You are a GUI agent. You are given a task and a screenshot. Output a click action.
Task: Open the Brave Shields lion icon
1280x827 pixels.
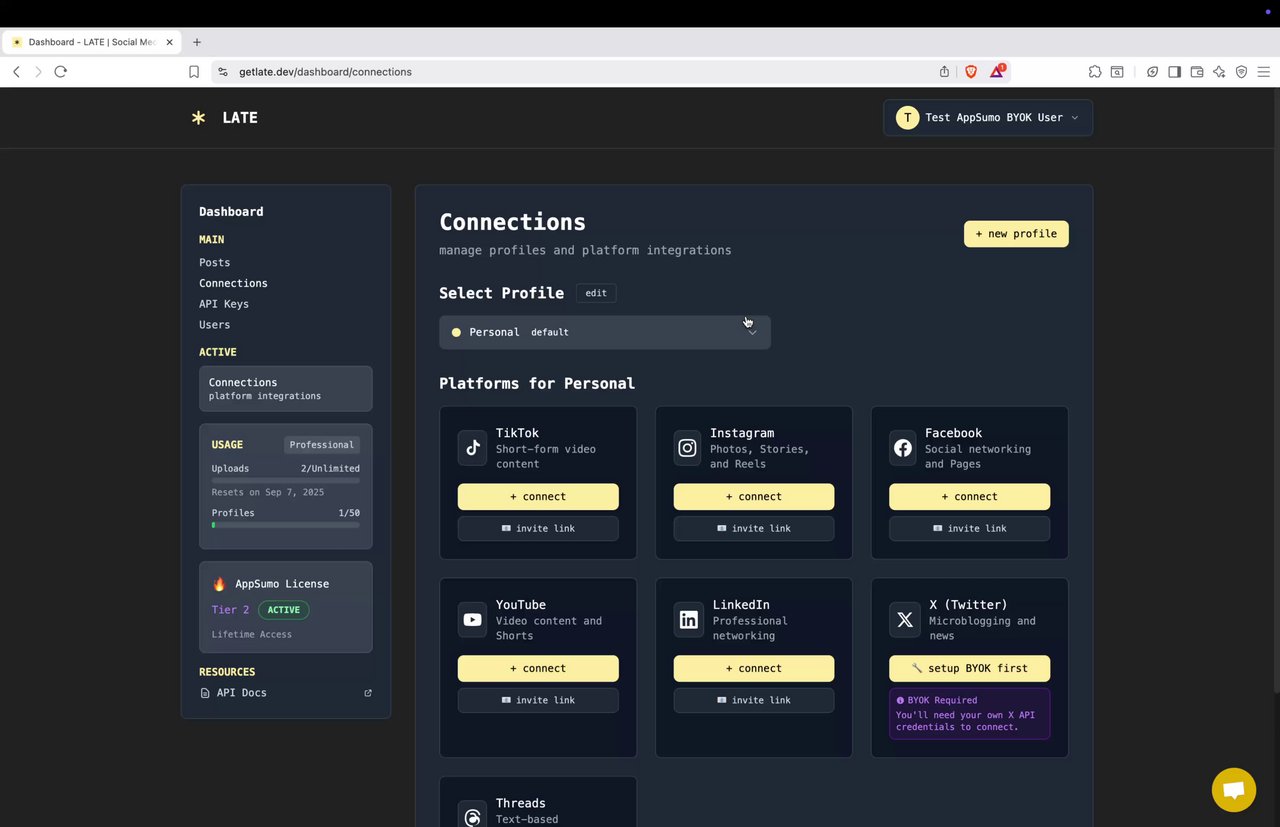971,72
